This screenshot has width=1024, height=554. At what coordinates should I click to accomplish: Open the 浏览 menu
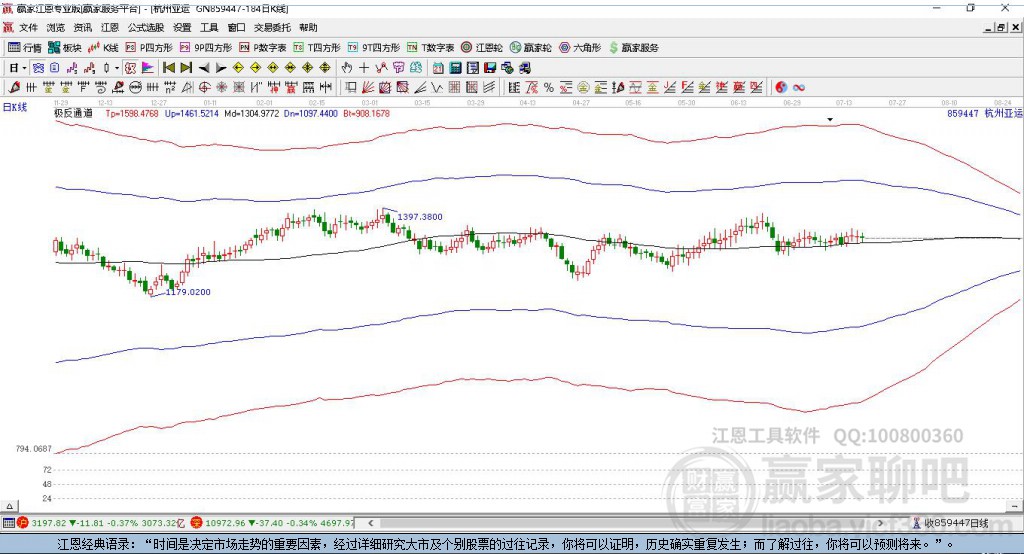tap(56, 27)
